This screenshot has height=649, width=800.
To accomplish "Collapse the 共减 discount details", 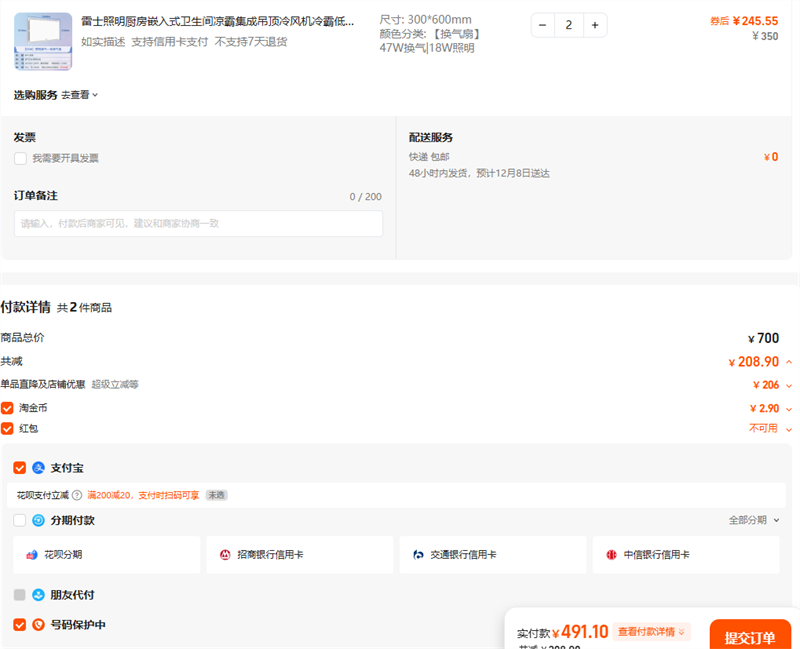I will (789, 362).
